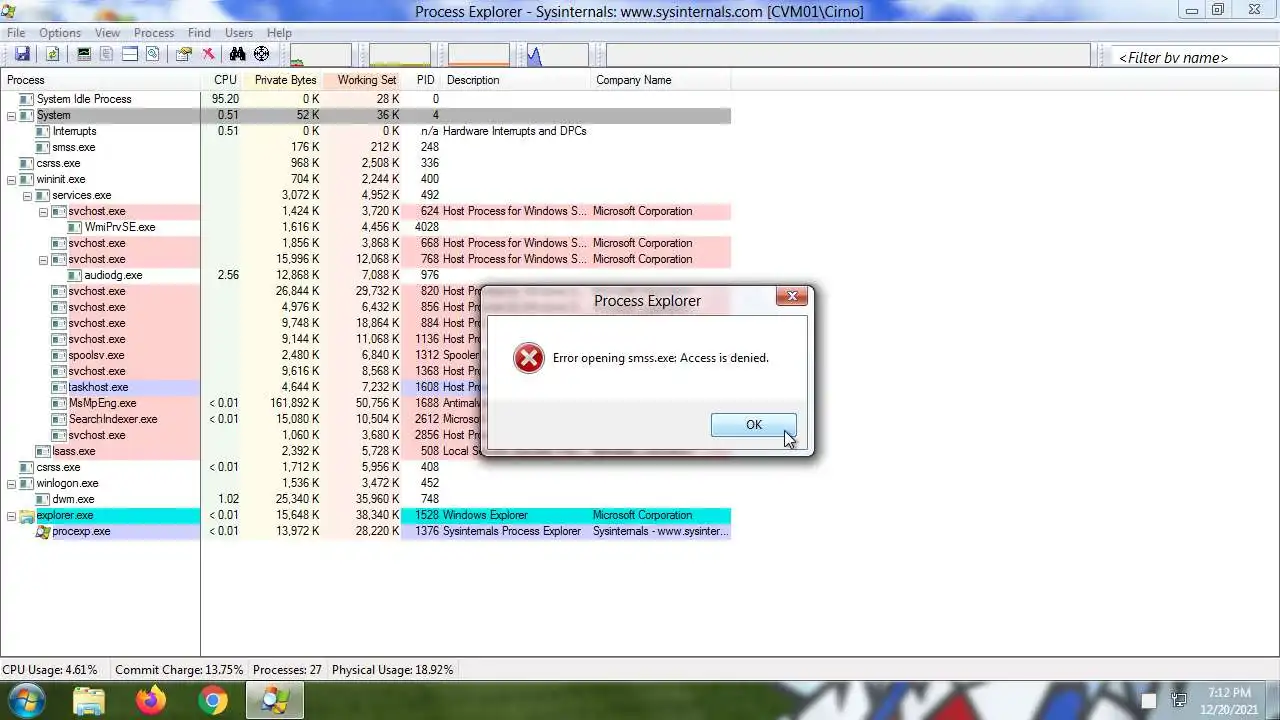Click the Process Explorer taskbar button

(x=275, y=700)
